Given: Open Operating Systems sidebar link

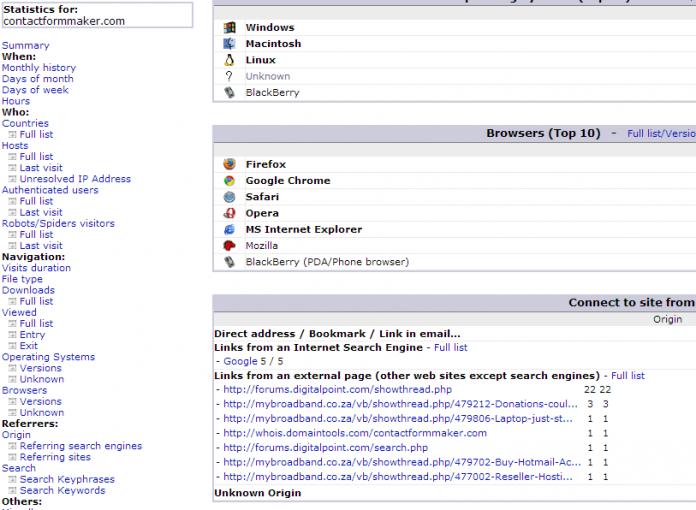Looking at the screenshot, I should [x=48, y=357].
